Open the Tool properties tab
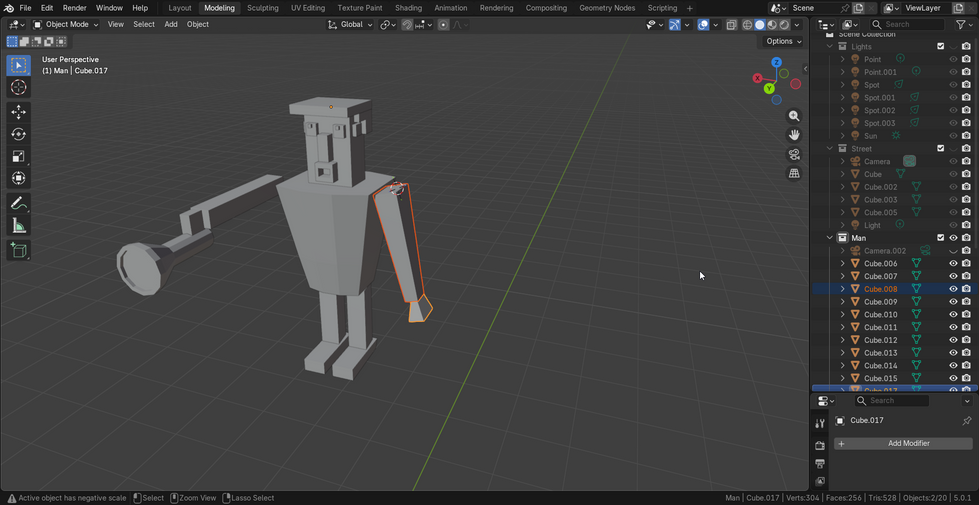Image resolution: width=979 pixels, height=505 pixels. tap(820, 424)
